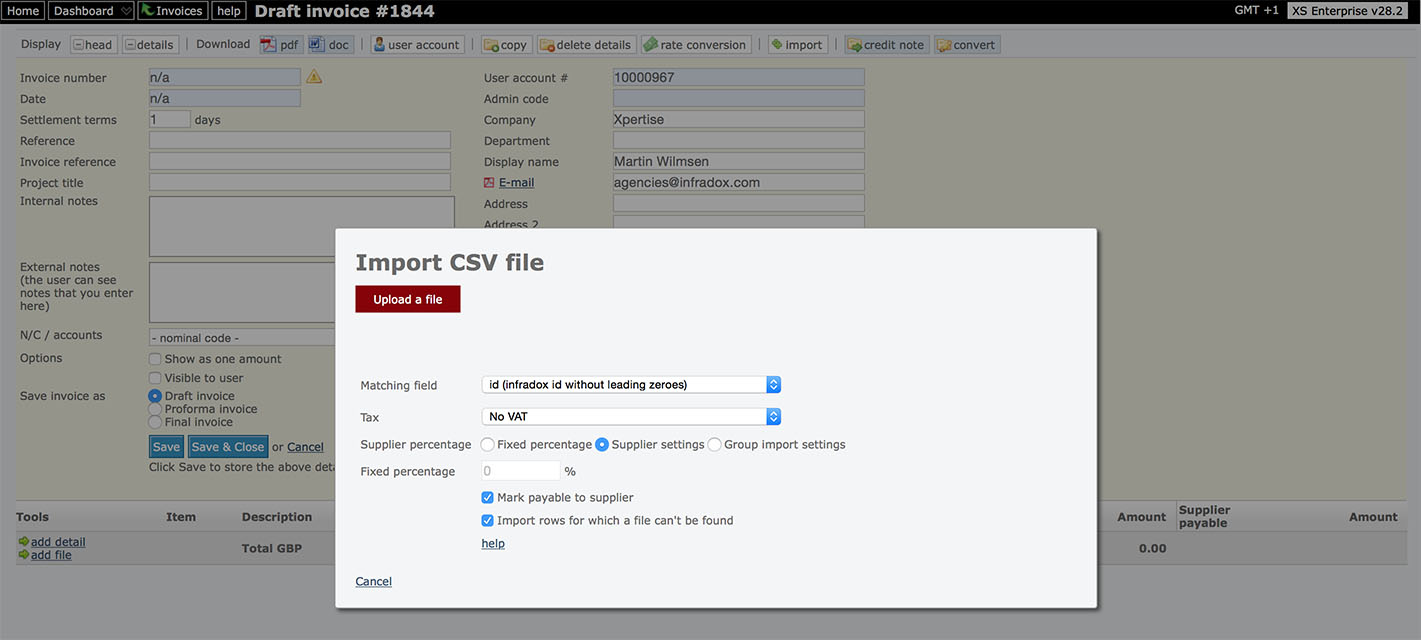Click the add file link

[x=51, y=555]
